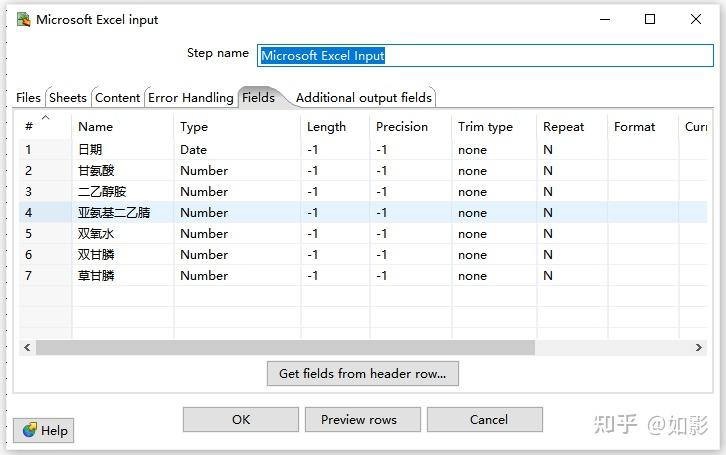Screen dimensions: 726x455
Task: Click the Repeat column header
Action: pos(572,127)
